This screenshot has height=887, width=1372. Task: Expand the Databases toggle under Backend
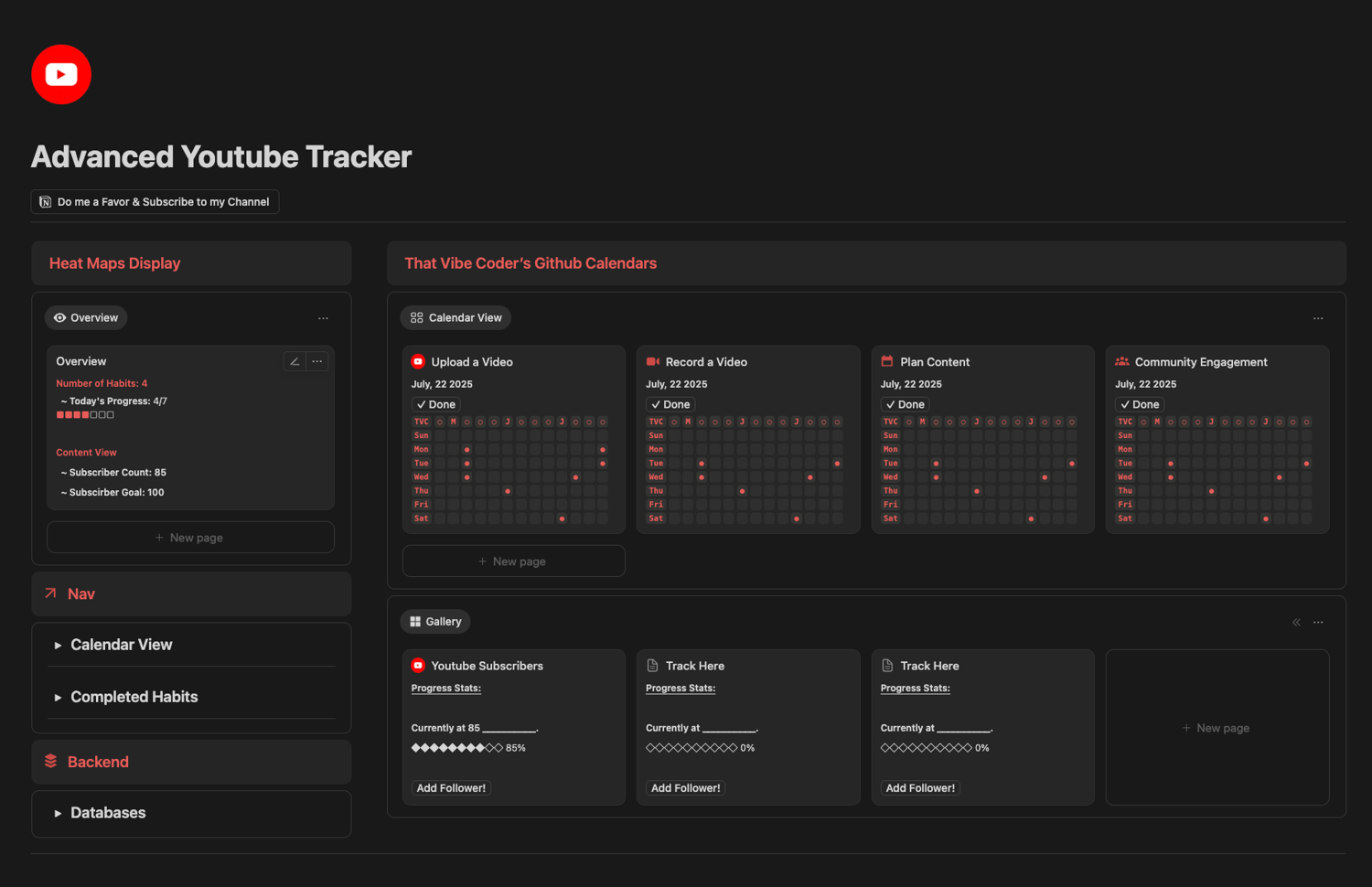58,813
